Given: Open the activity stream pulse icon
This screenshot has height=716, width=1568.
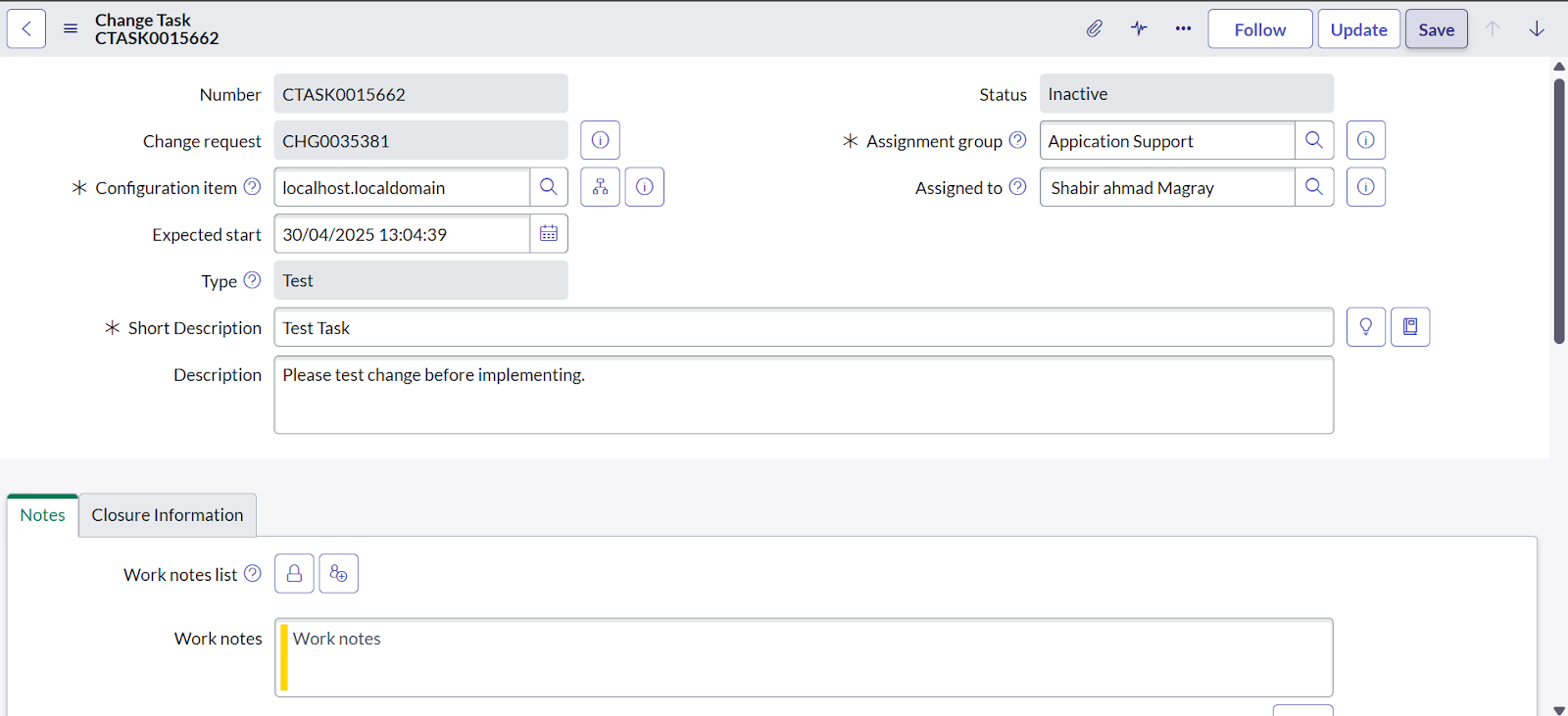Looking at the screenshot, I should pyautogui.click(x=1139, y=29).
